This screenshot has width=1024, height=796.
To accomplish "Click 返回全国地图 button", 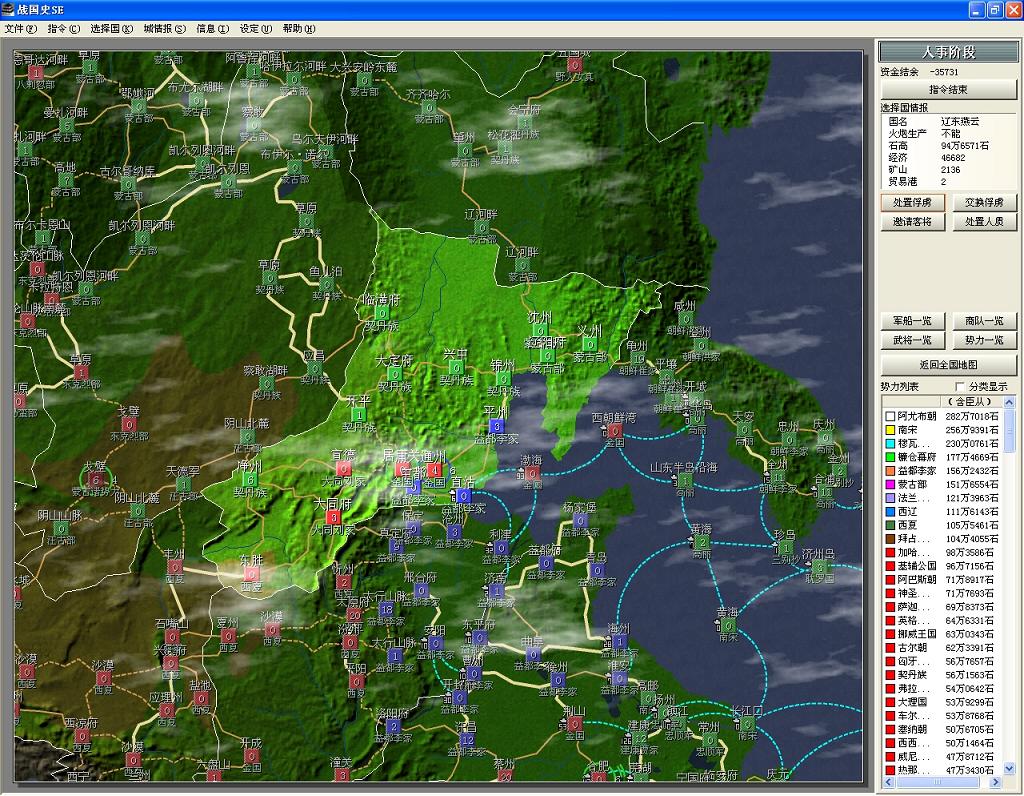I will [x=948, y=364].
